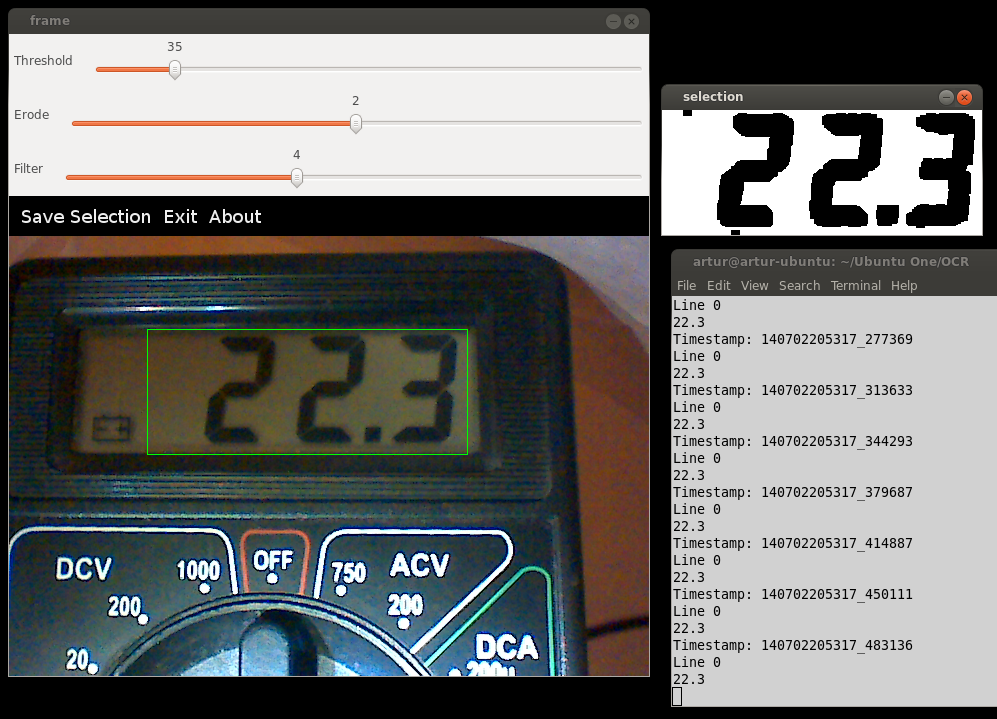Minimize the frame window

tap(613, 21)
